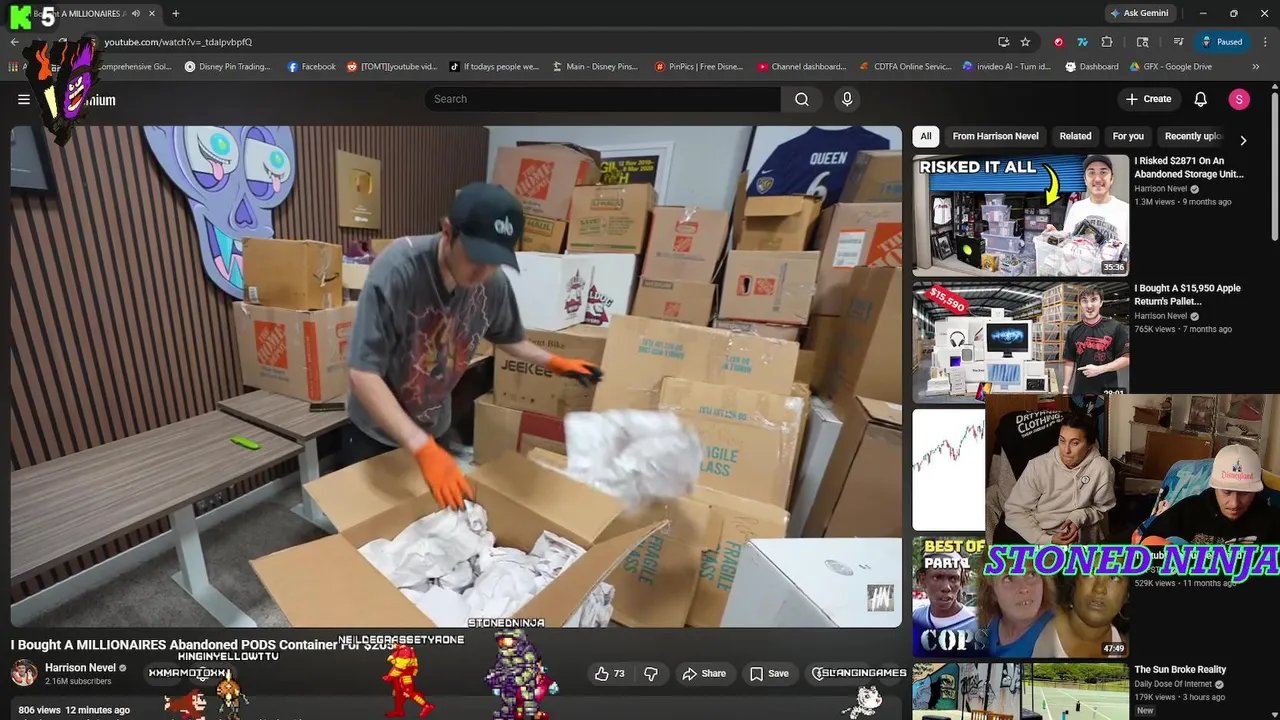The height and width of the screenshot is (720, 1280).
Task: Dislike the video with thumbs down
Action: pos(650,673)
